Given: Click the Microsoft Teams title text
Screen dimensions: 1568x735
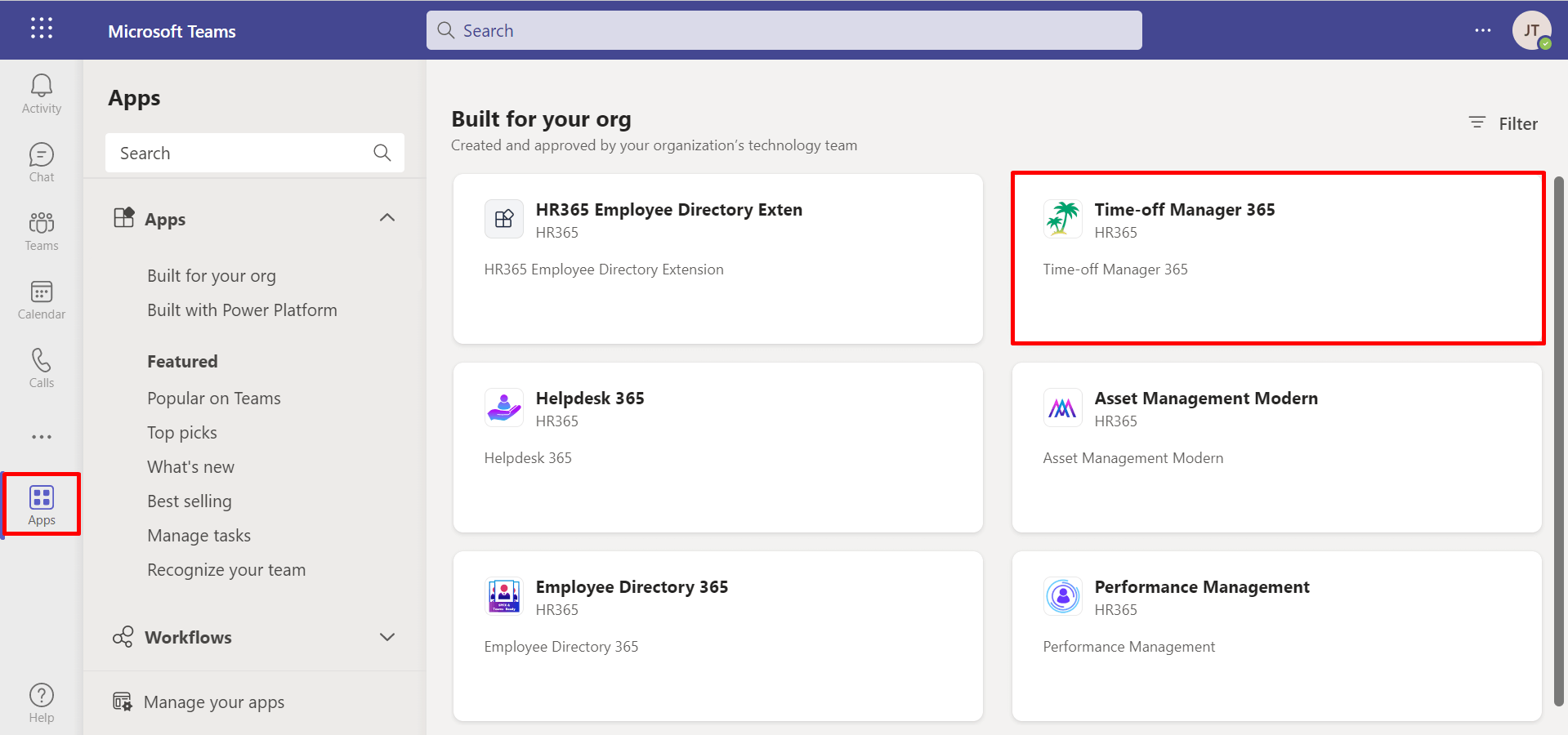Looking at the screenshot, I should [x=172, y=31].
